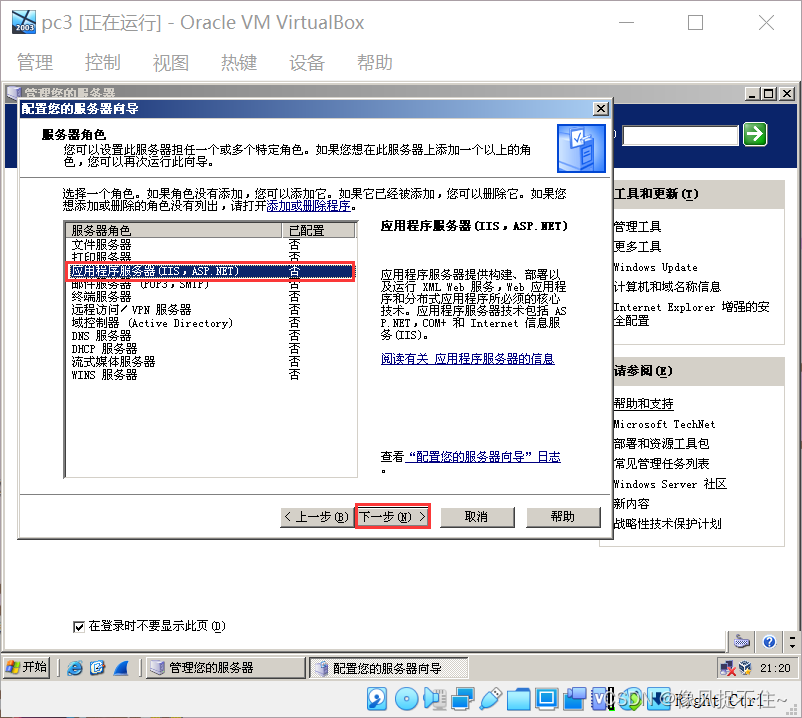Open the 设备 menu
The height and width of the screenshot is (718, 802).
pos(307,63)
